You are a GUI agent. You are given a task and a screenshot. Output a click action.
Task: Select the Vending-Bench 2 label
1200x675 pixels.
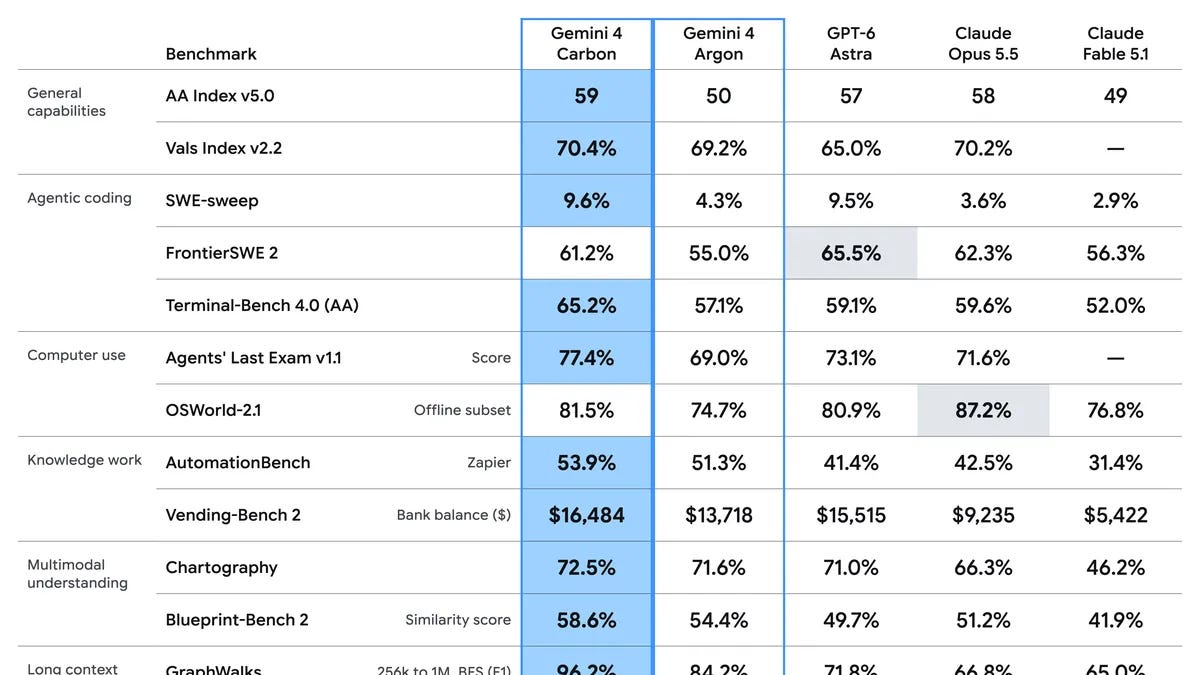(233, 515)
